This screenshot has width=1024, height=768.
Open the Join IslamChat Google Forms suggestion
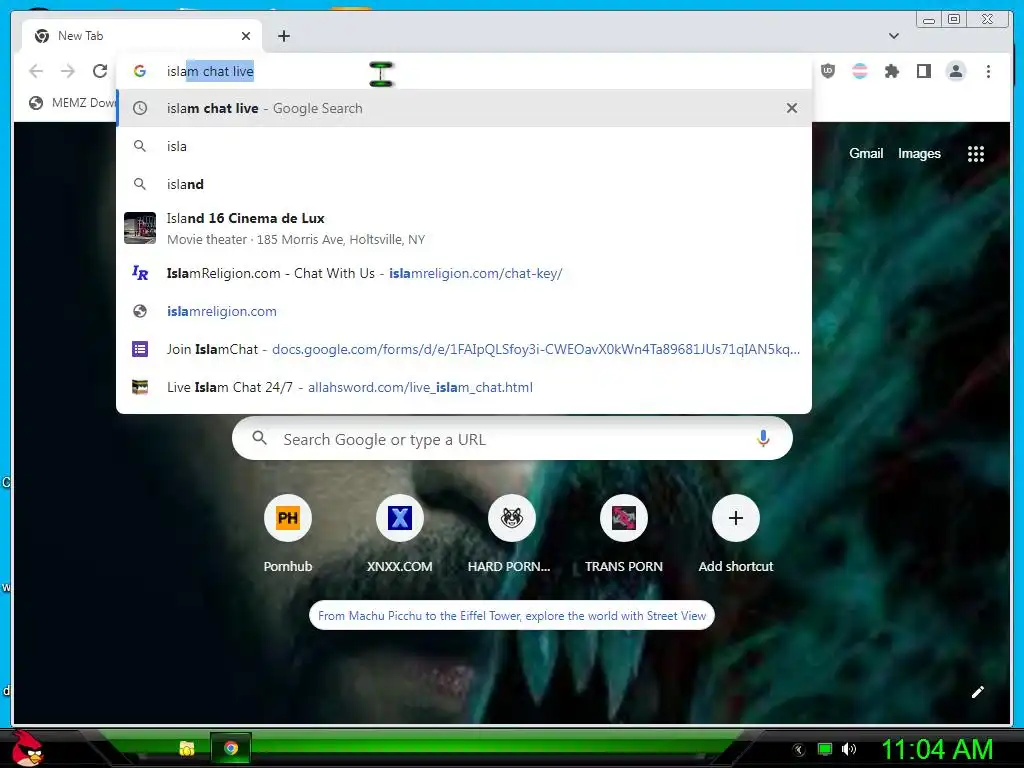(464, 349)
